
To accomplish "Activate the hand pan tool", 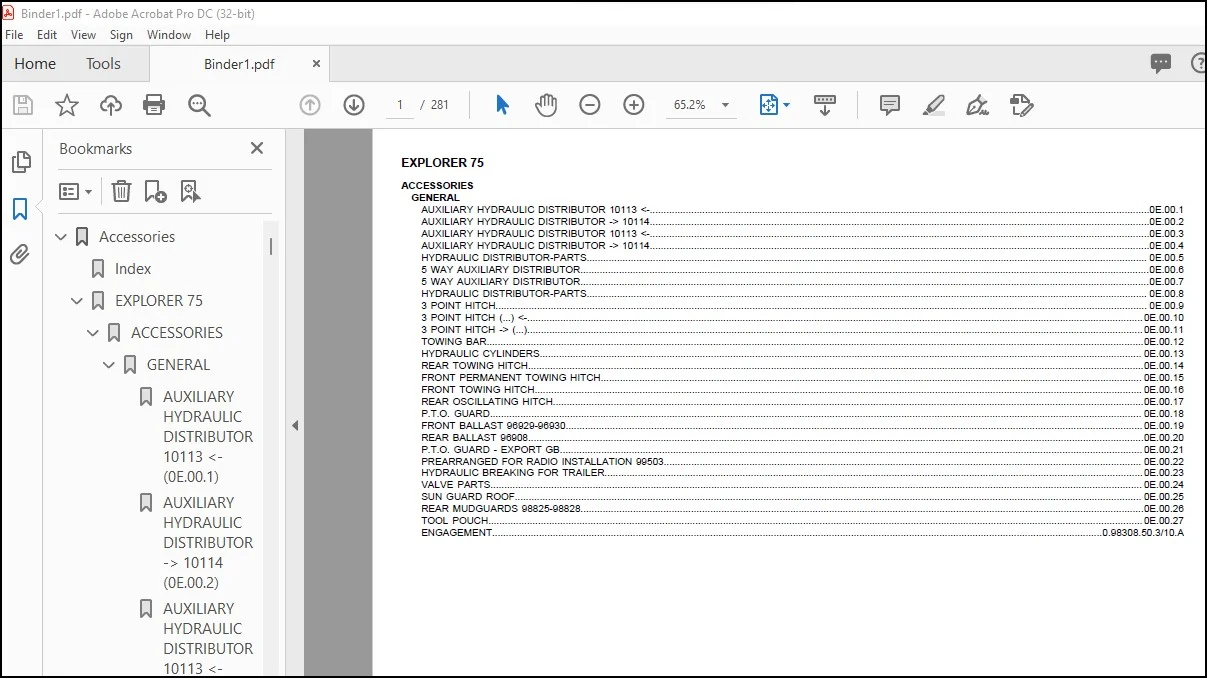I will pyautogui.click(x=546, y=105).
